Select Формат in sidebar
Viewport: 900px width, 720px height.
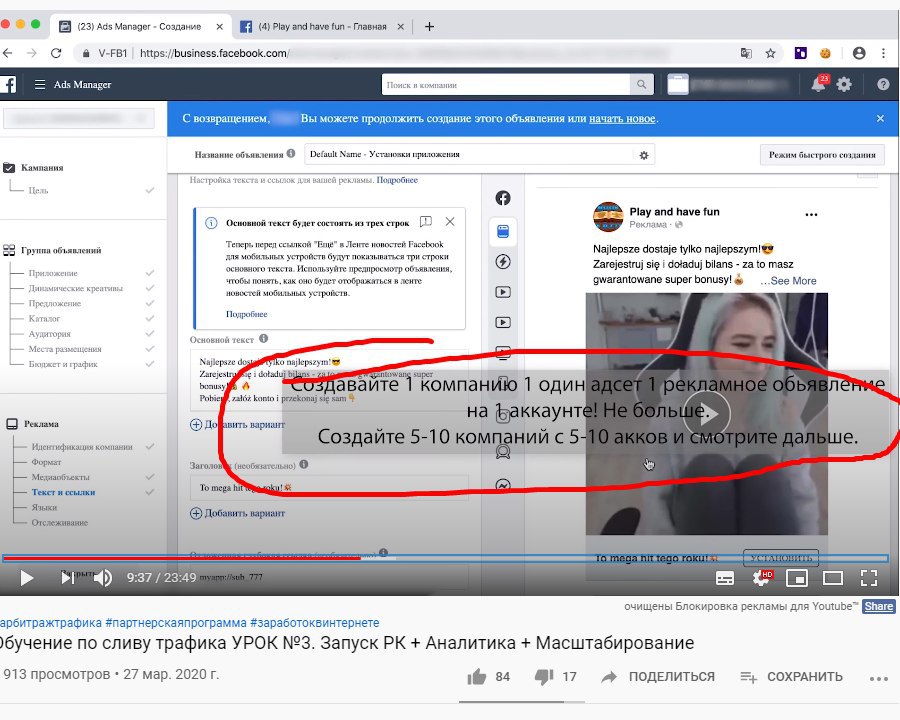point(46,462)
